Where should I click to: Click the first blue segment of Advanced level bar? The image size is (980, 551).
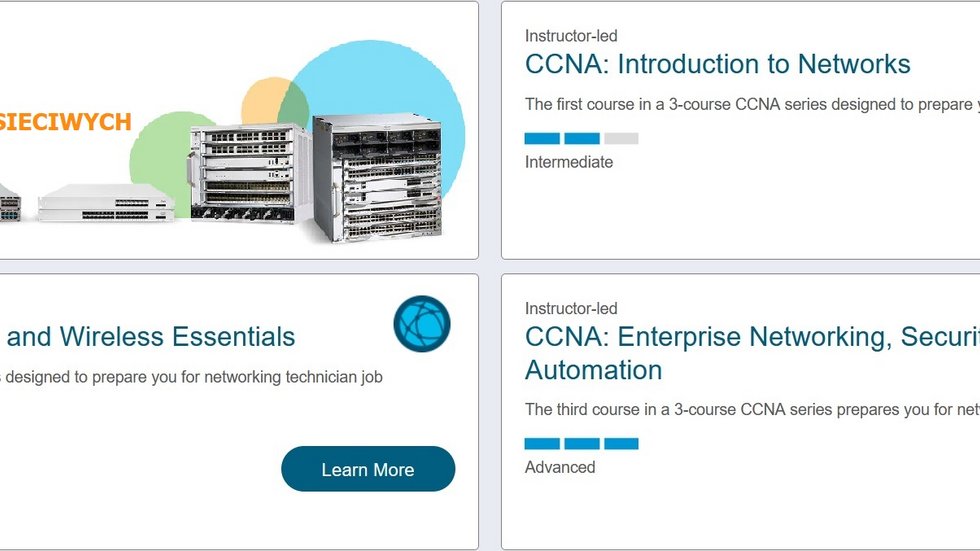pos(542,444)
